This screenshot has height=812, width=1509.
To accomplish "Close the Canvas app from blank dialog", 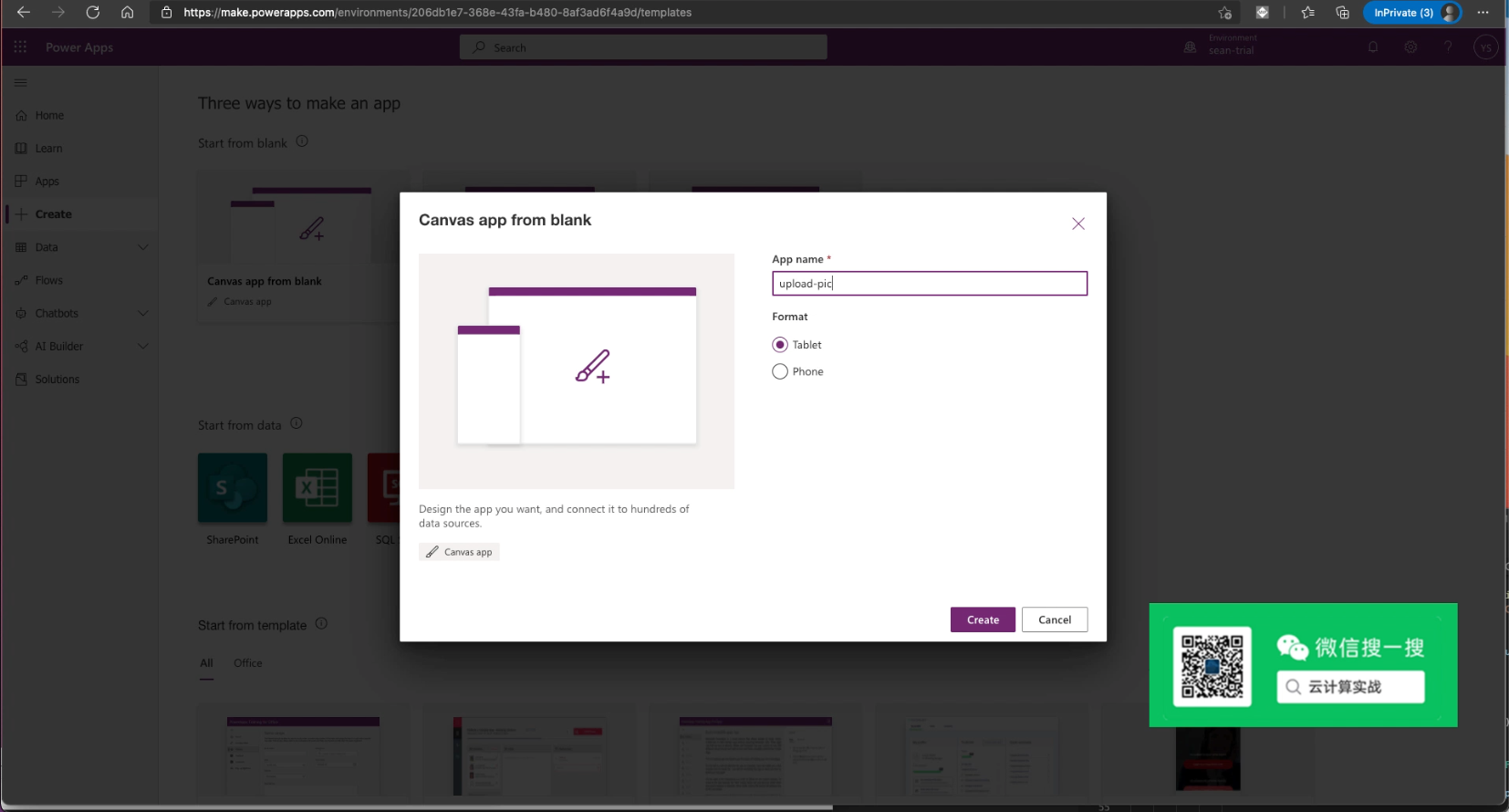I will (1078, 224).
